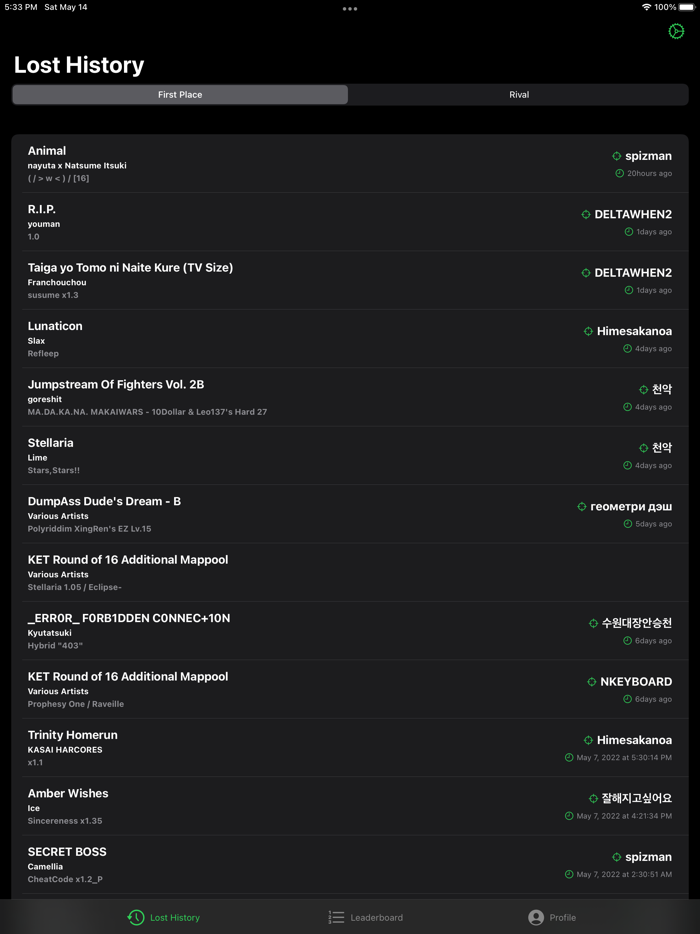Image resolution: width=700 pixels, height=934 pixels.
Task: Click the crosshair icon beside геометри дэш
Action: tap(582, 507)
